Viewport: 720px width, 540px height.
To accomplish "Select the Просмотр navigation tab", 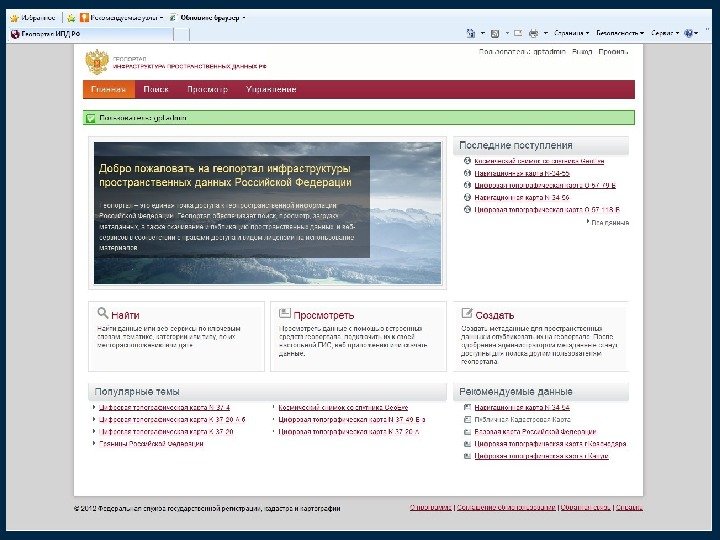I will pos(208,90).
